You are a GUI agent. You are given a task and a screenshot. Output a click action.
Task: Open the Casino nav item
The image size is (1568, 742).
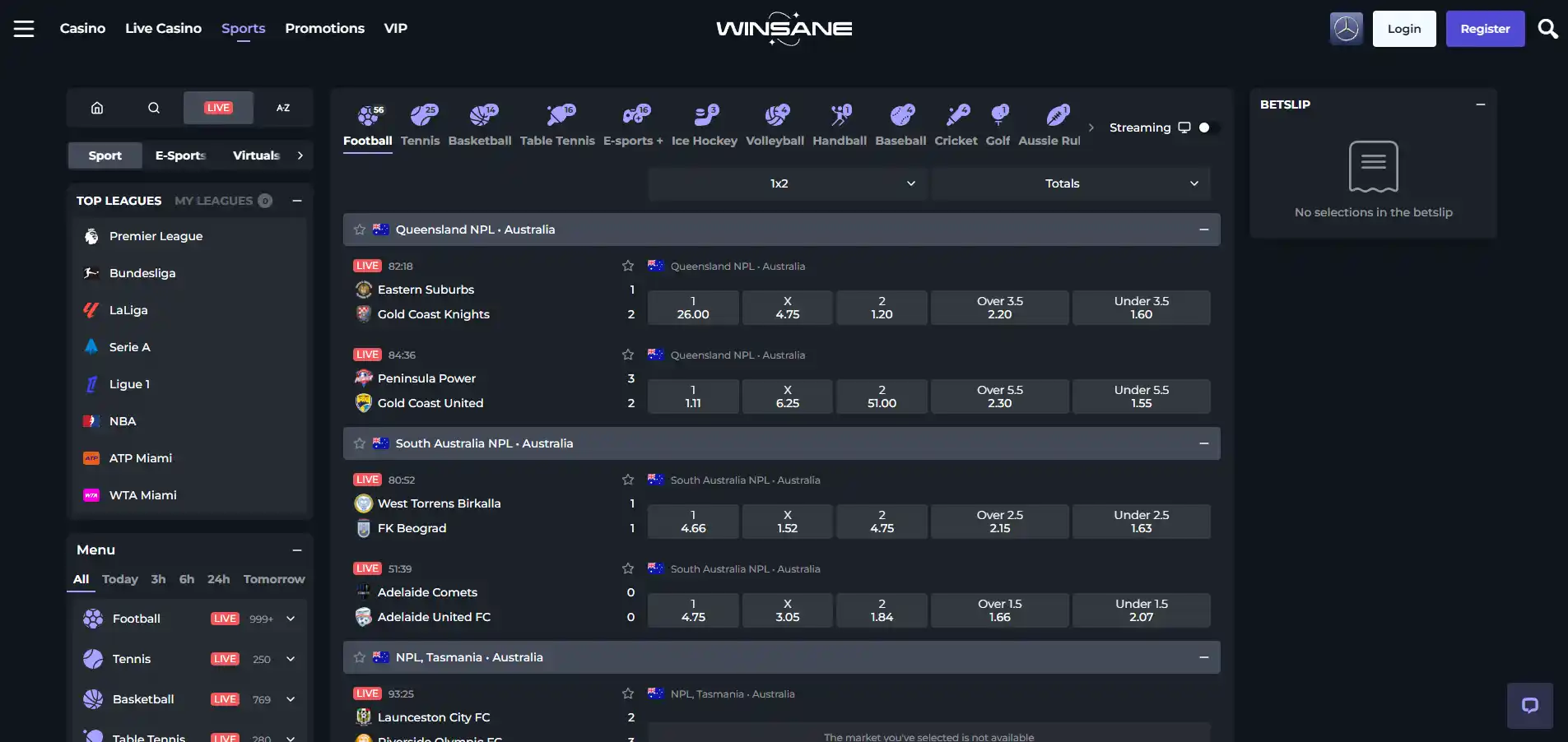tap(82, 29)
